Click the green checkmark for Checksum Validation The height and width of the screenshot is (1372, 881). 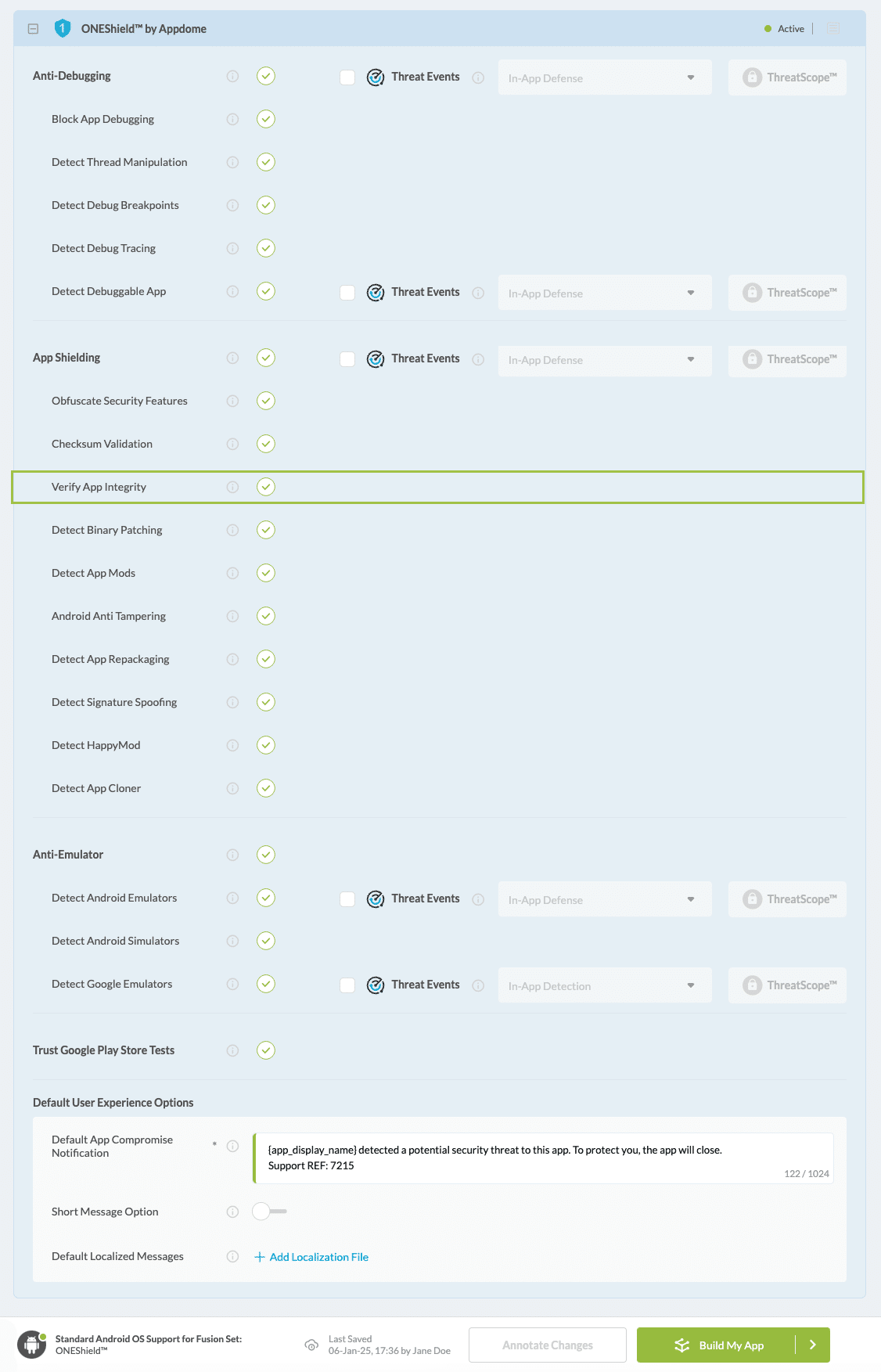pyautogui.click(x=266, y=444)
